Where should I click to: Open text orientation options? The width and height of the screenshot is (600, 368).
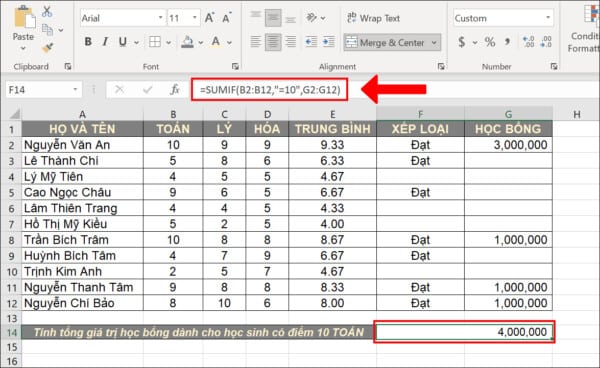click(316, 18)
